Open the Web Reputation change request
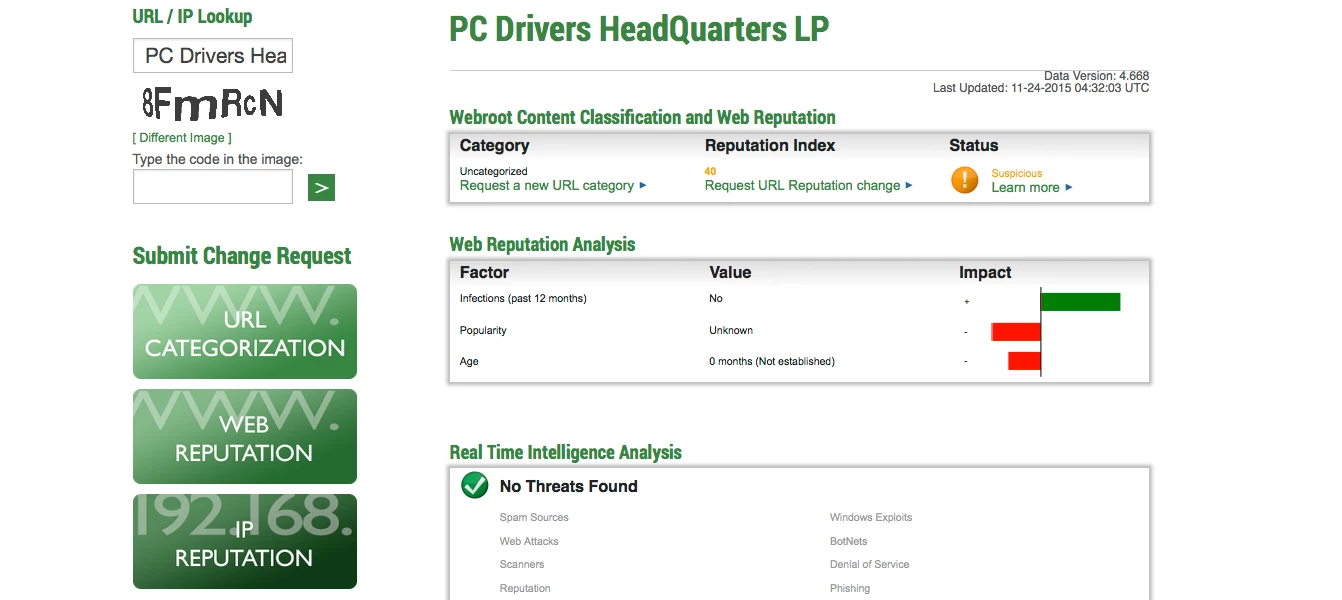Screen dimensions: 1342x600 tap(245, 437)
